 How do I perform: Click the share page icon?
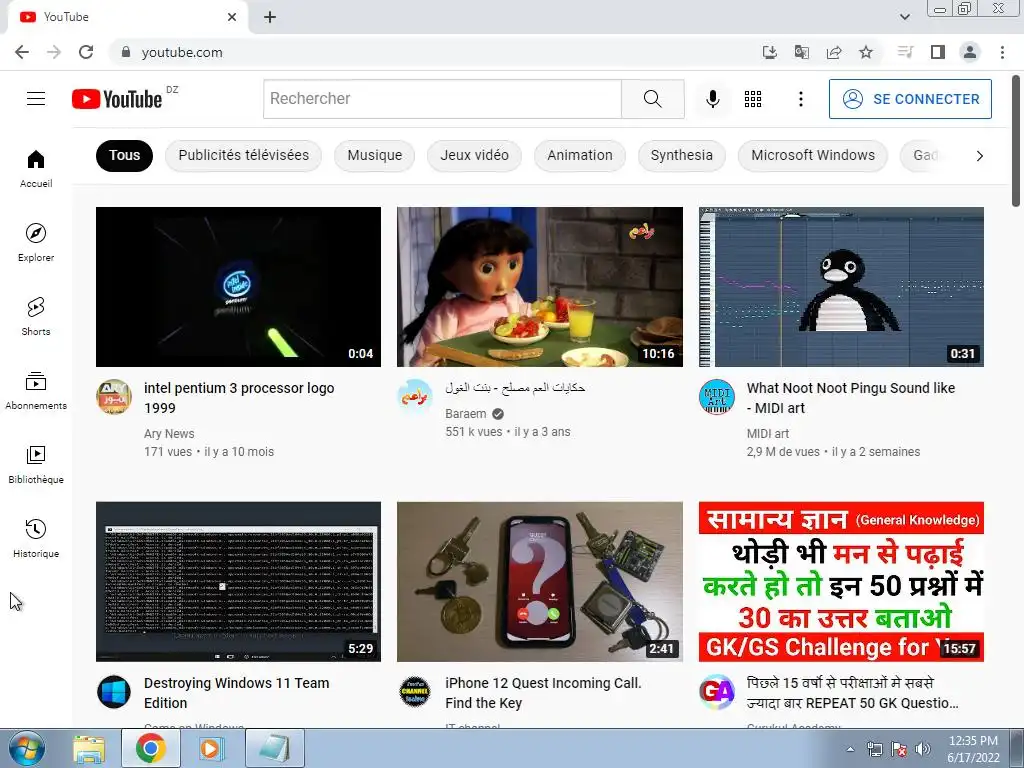(834, 52)
